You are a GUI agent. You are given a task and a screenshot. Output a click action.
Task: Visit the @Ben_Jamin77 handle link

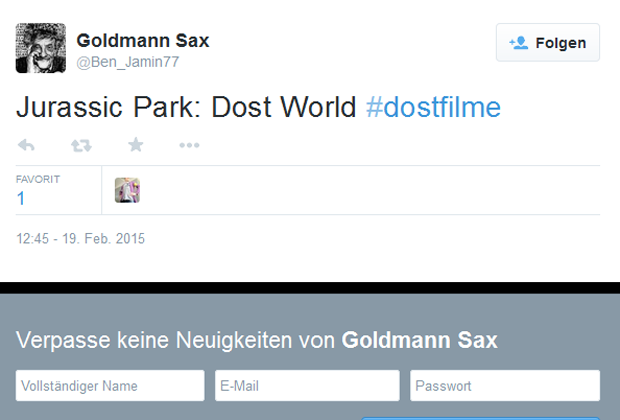pos(128,62)
